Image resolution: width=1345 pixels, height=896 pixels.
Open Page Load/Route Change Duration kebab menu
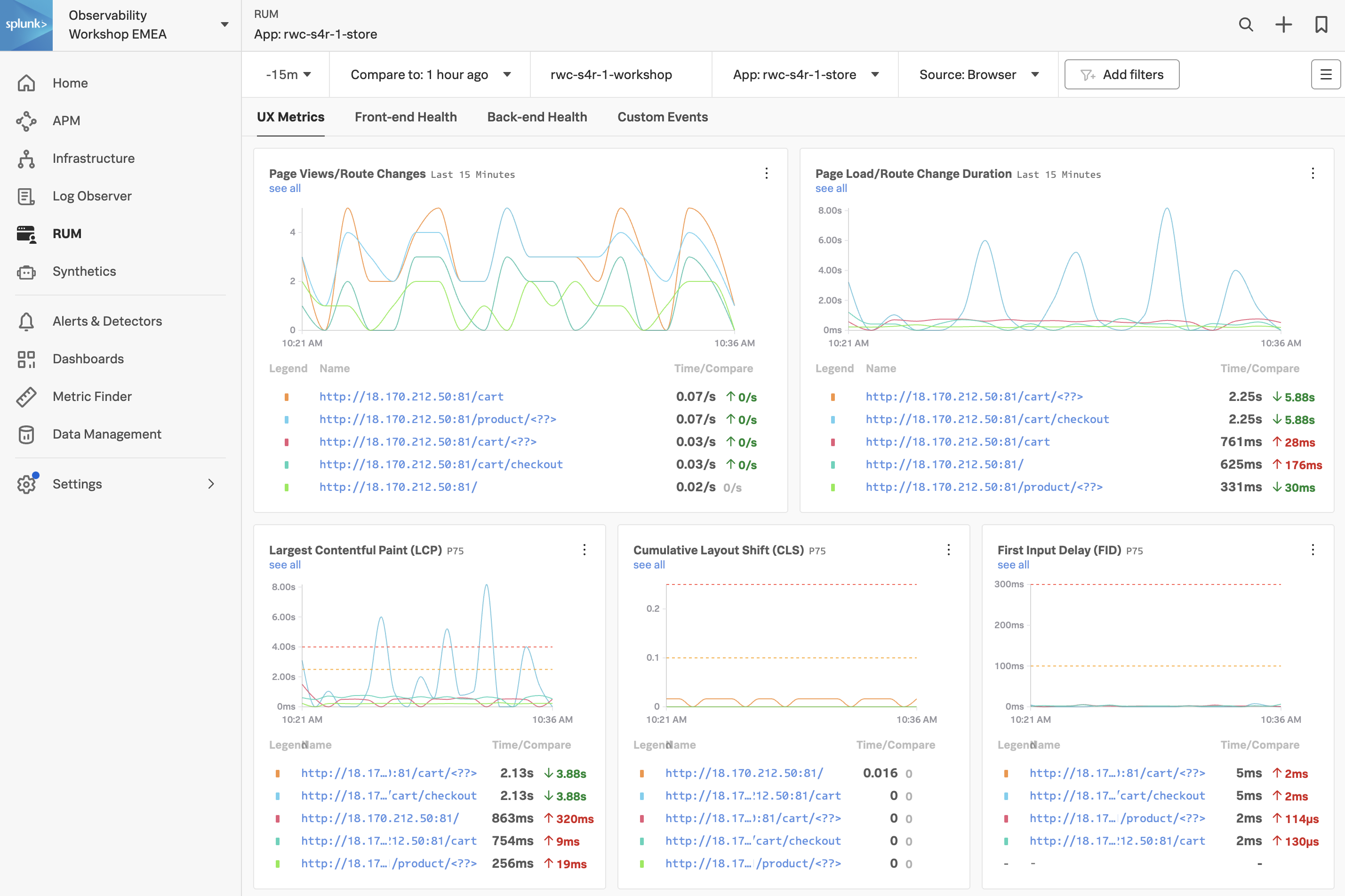click(1313, 173)
